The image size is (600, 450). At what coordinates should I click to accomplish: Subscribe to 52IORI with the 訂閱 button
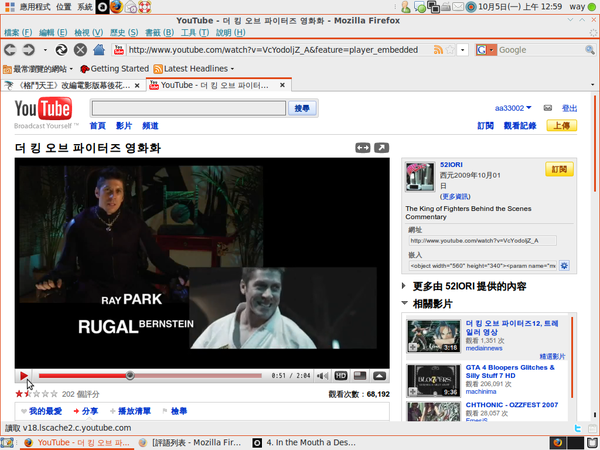pyautogui.click(x=559, y=169)
